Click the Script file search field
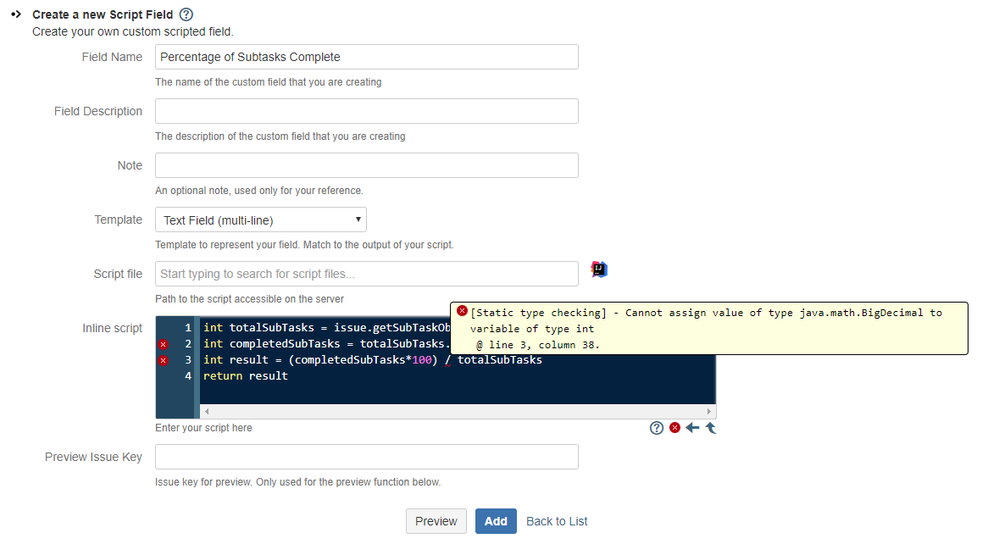This screenshot has width=999, height=550. point(366,273)
